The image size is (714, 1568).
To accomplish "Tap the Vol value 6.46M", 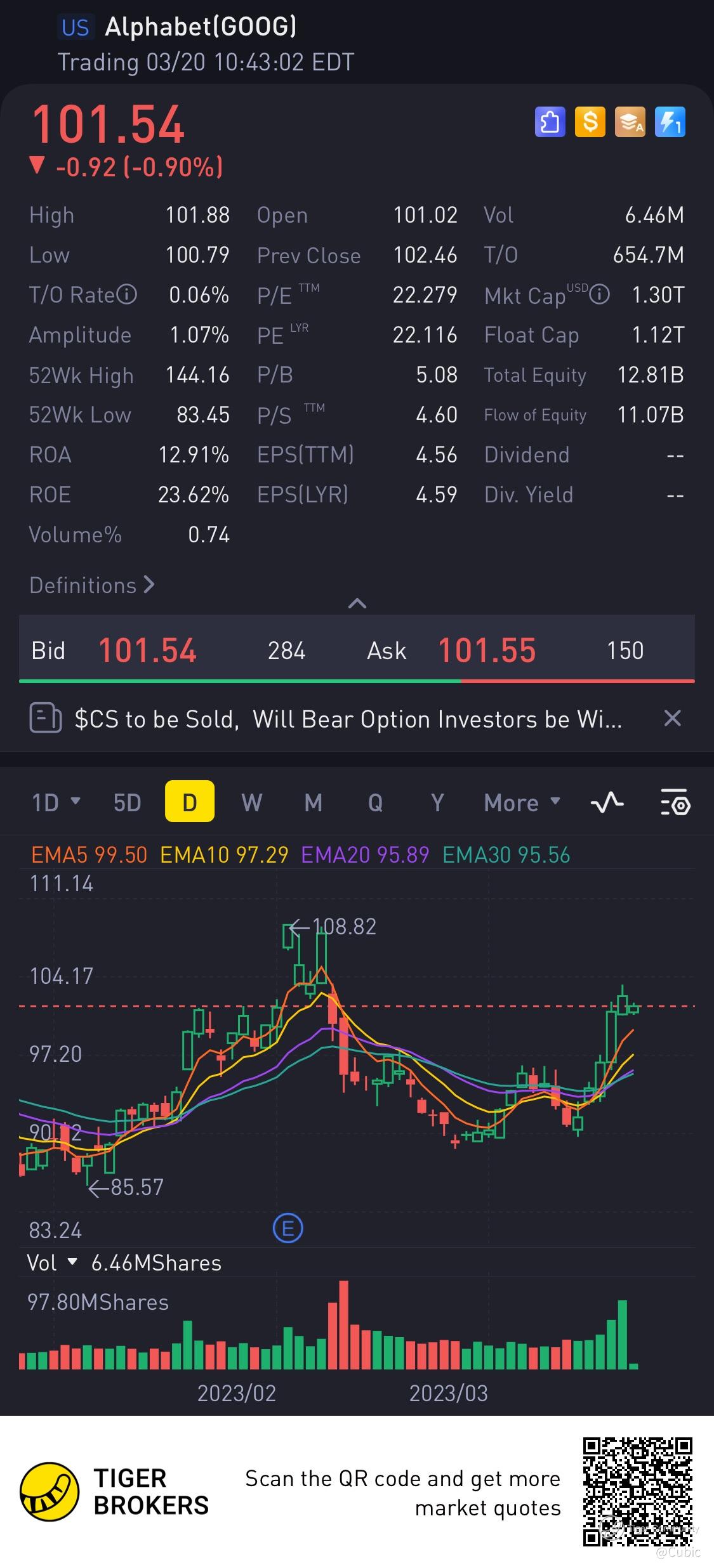I will [655, 215].
